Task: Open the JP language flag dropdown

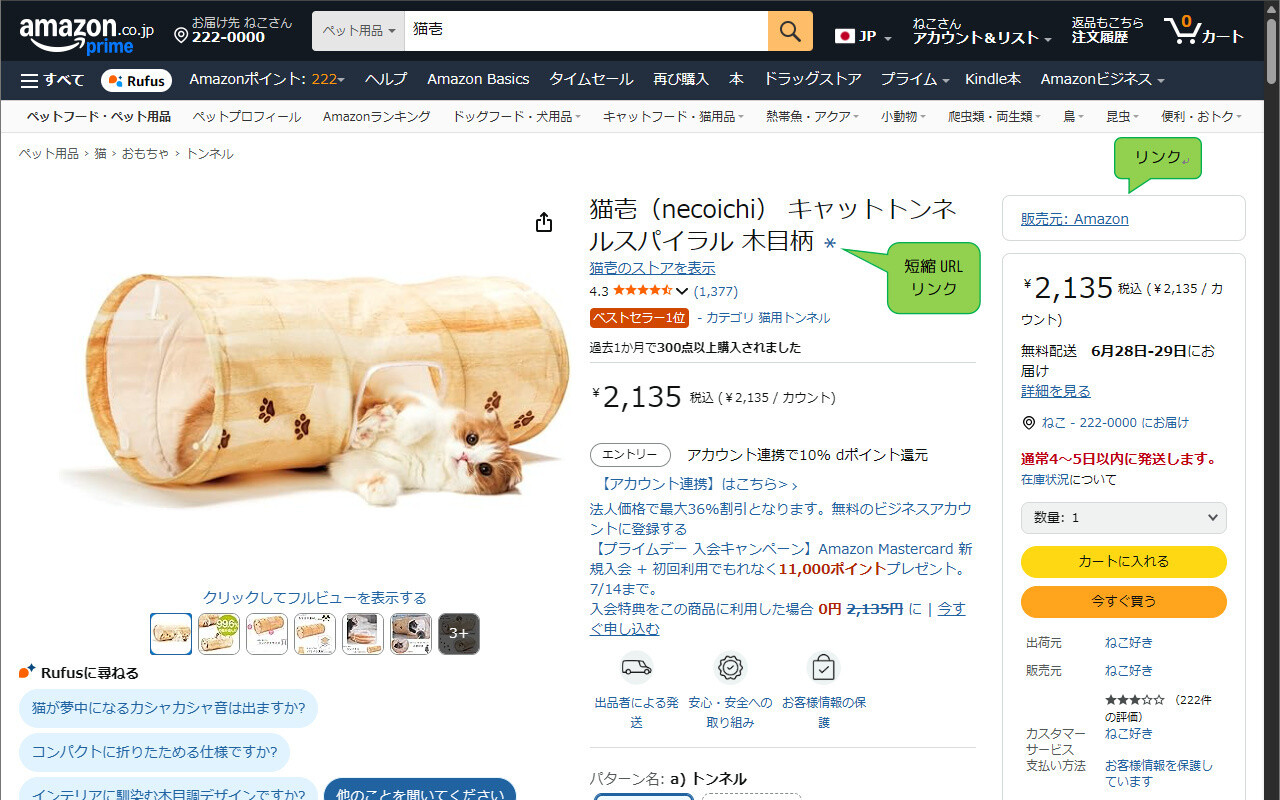Action: tap(865, 36)
